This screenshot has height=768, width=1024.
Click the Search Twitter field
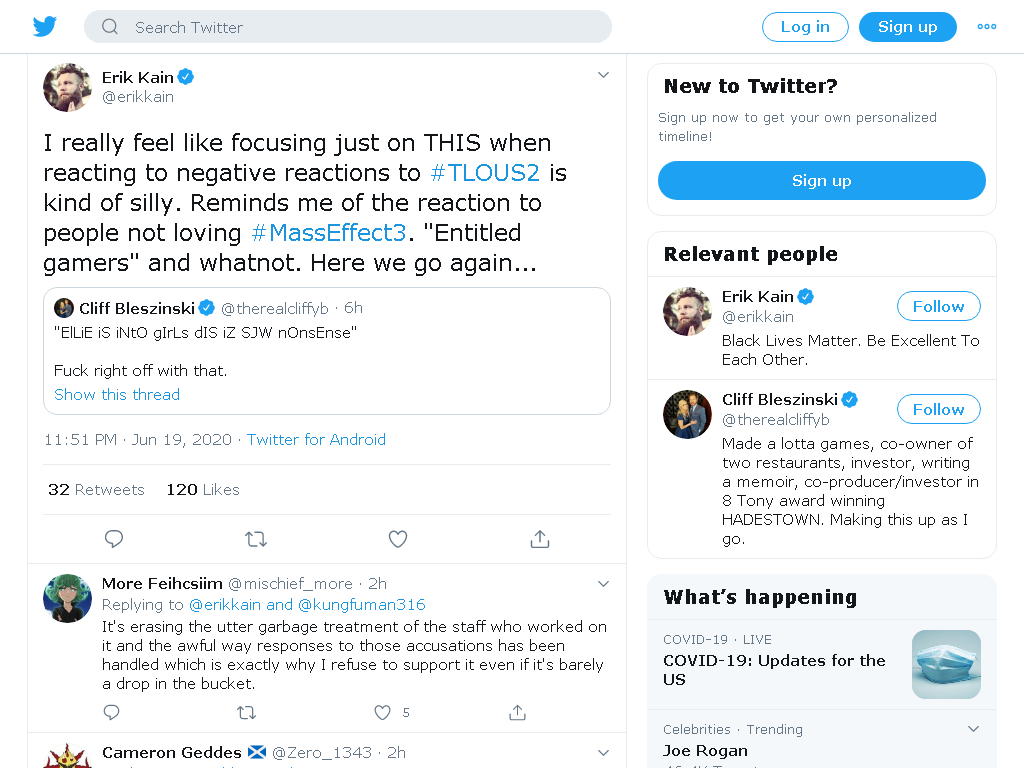point(347,27)
